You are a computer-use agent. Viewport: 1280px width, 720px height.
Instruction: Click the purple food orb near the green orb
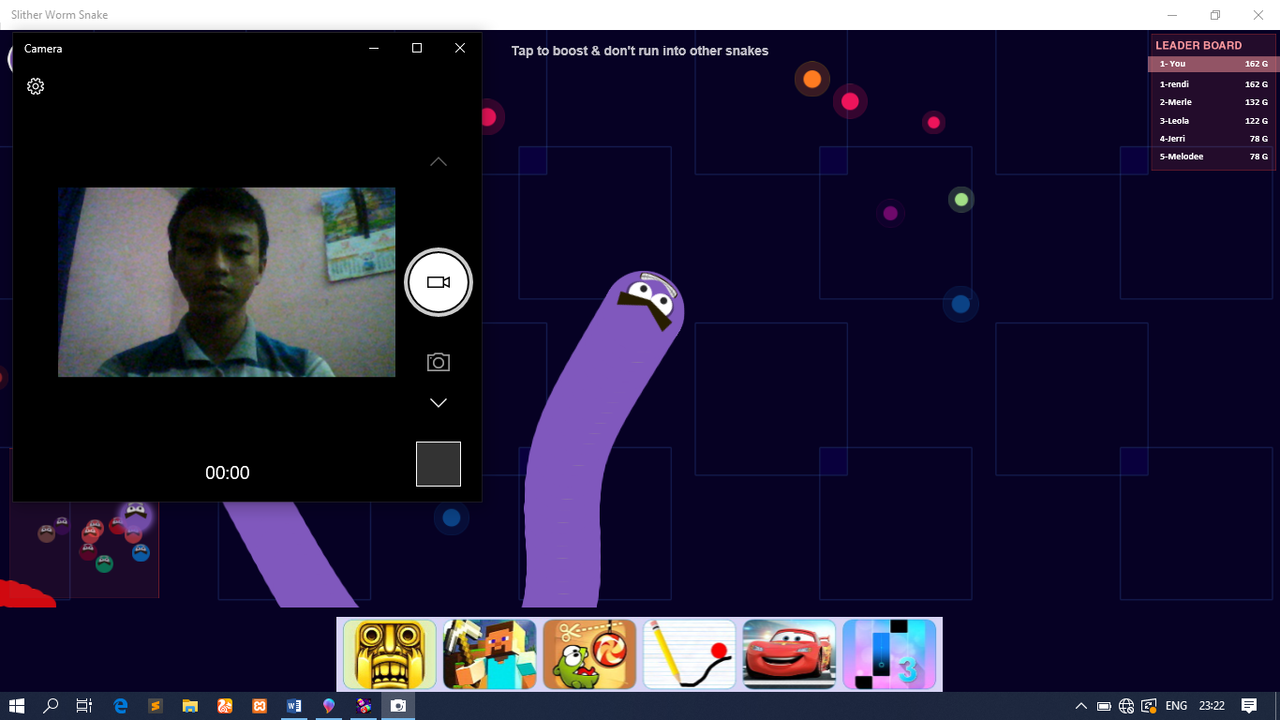click(x=891, y=213)
